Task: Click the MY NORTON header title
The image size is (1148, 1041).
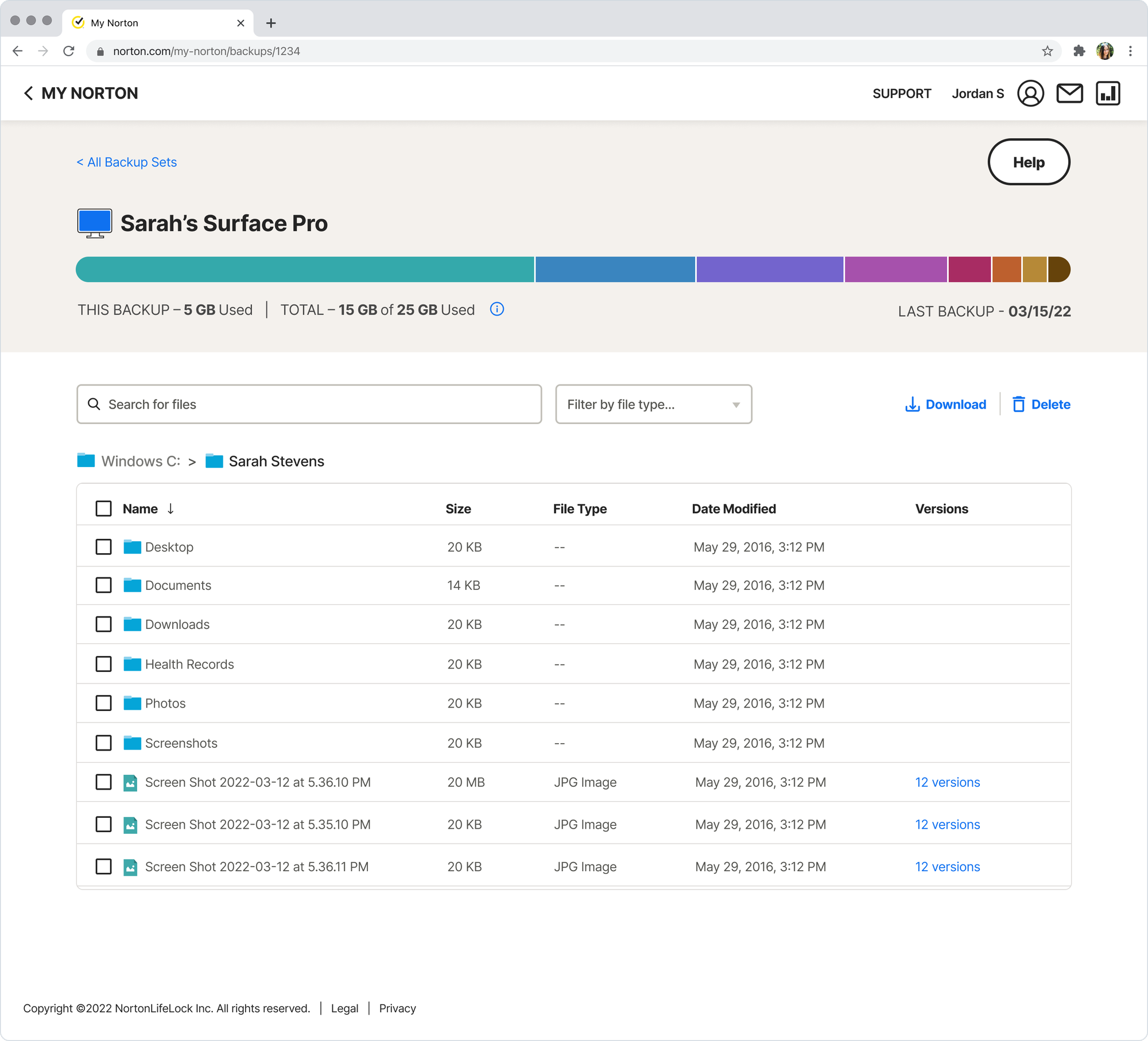Action: (x=90, y=93)
